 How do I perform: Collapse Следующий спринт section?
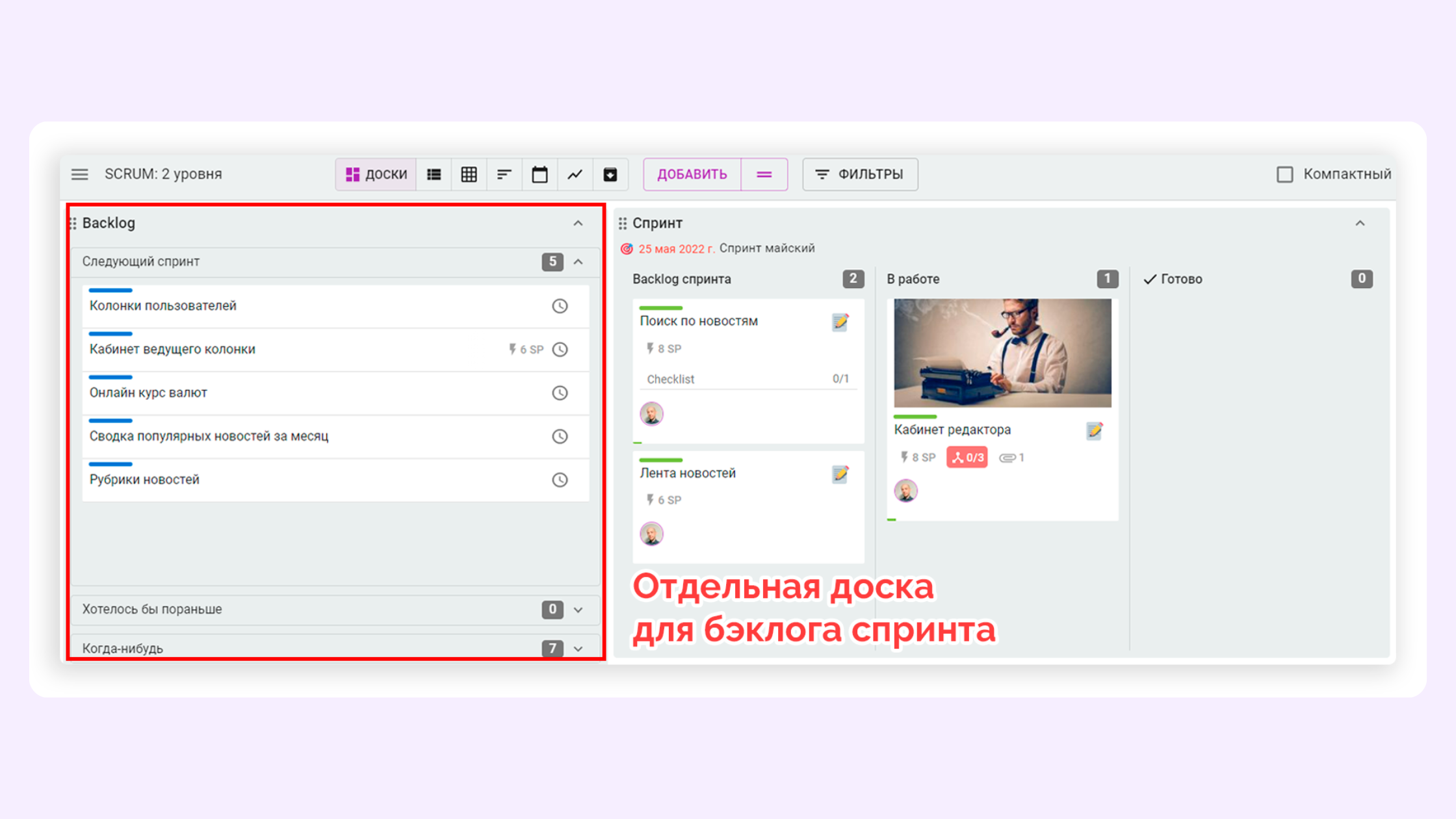pyautogui.click(x=578, y=261)
